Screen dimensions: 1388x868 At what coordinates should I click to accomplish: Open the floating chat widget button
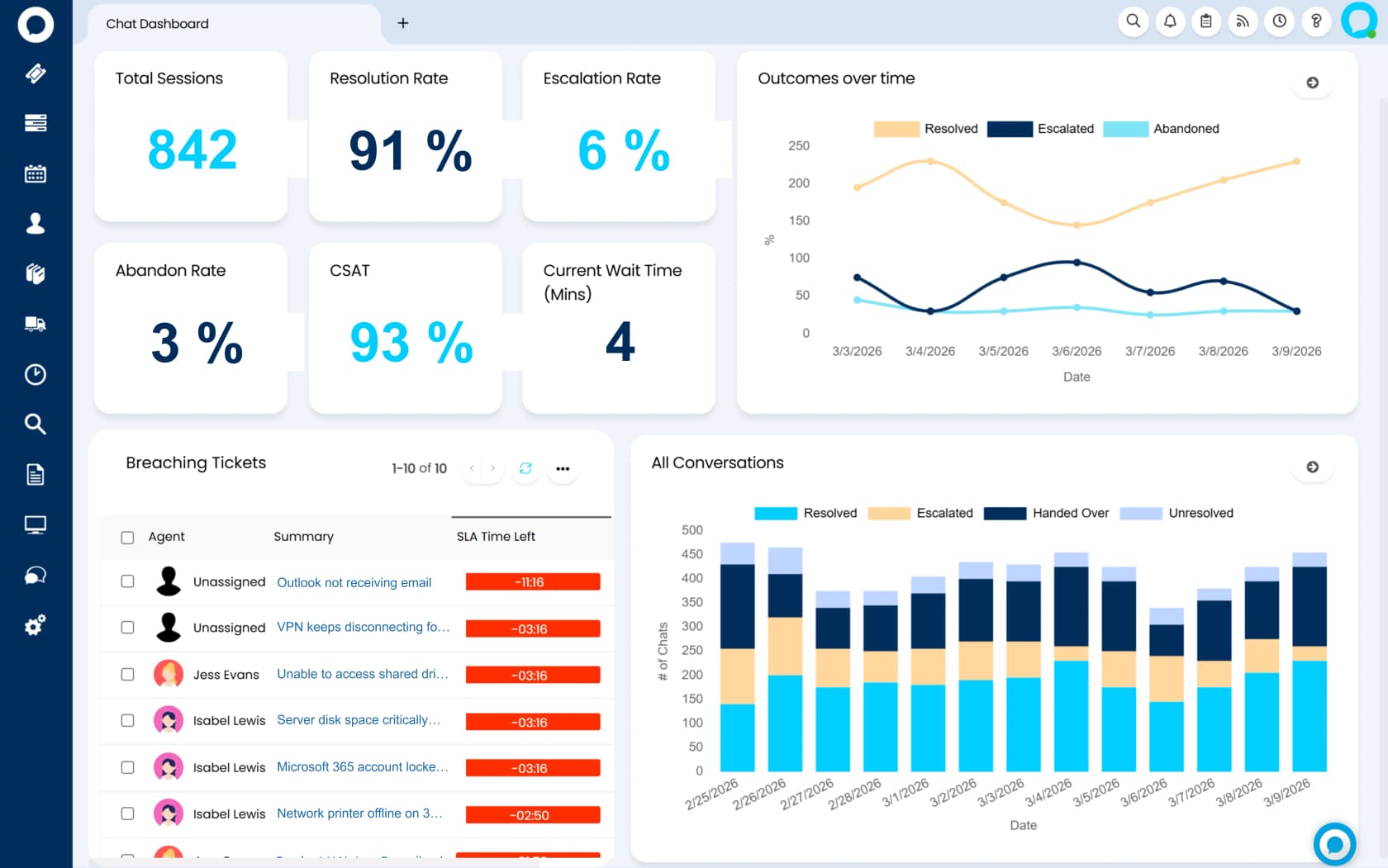[x=1334, y=843]
